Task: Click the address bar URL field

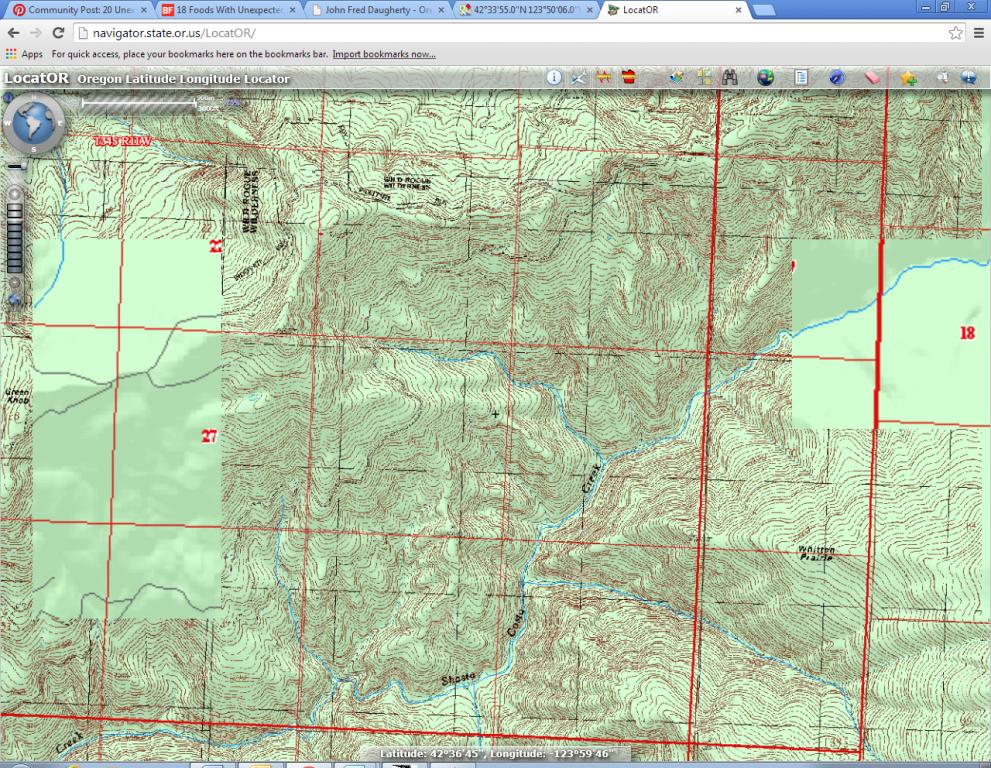Action: click(x=500, y=33)
